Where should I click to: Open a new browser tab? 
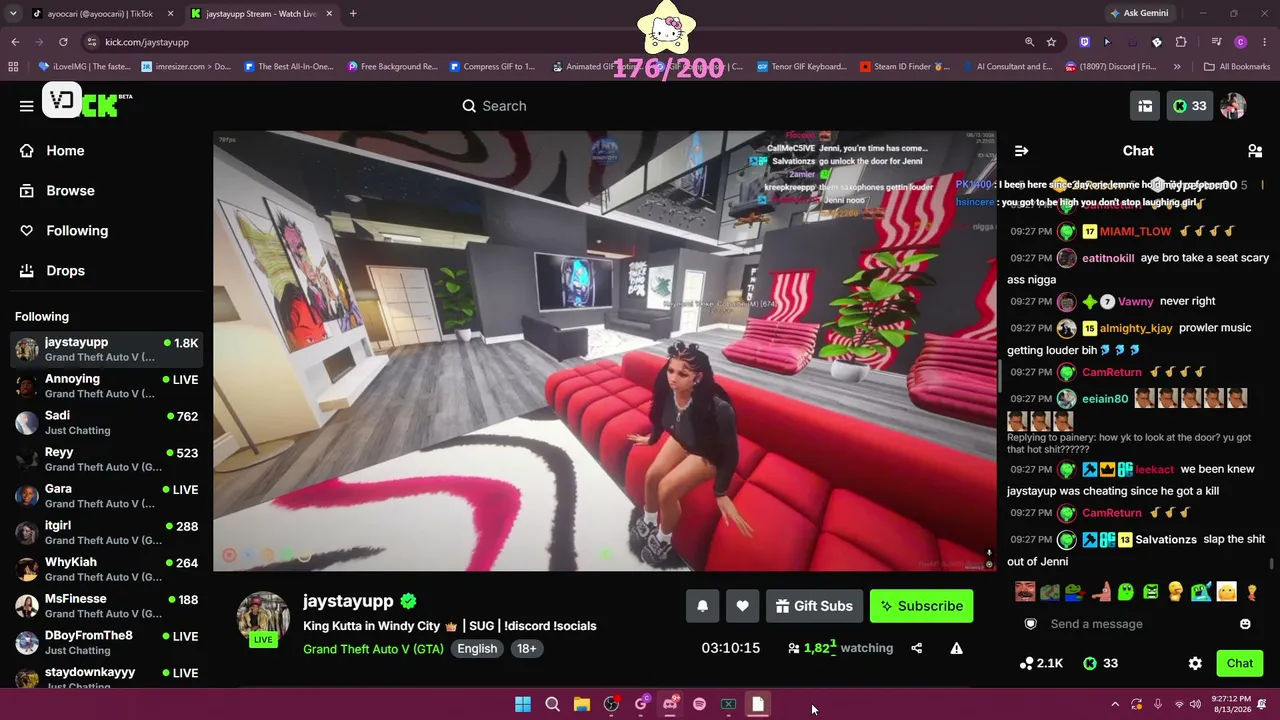click(x=353, y=14)
